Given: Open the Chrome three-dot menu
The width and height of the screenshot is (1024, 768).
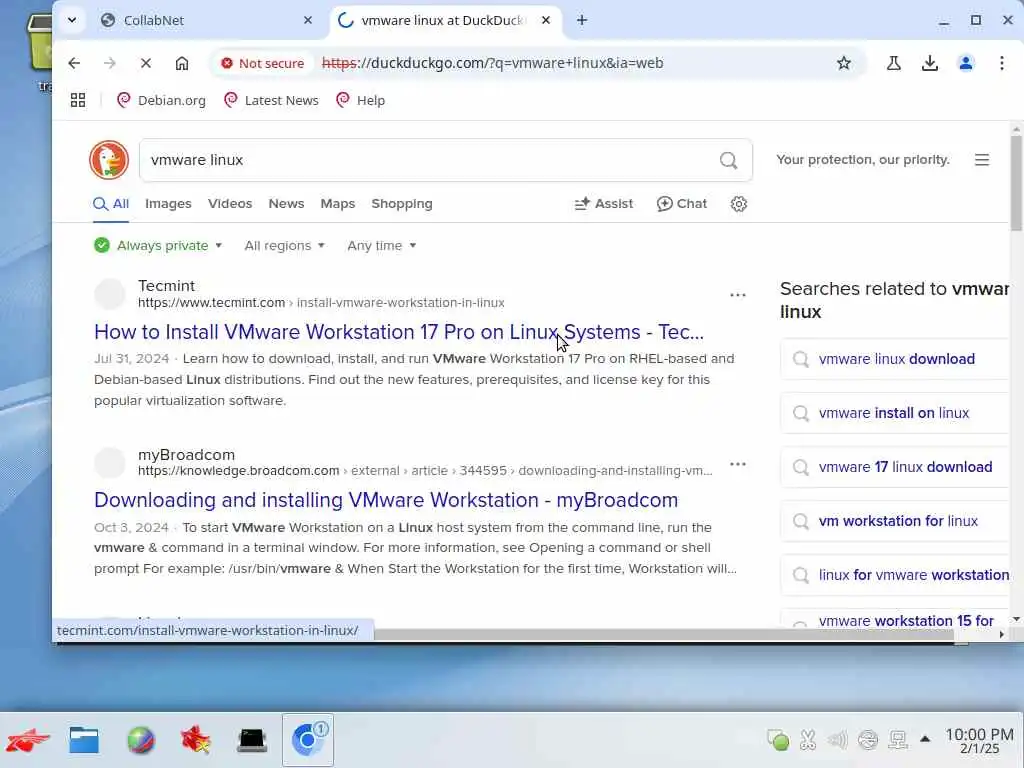Looking at the screenshot, I should click(1001, 63).
